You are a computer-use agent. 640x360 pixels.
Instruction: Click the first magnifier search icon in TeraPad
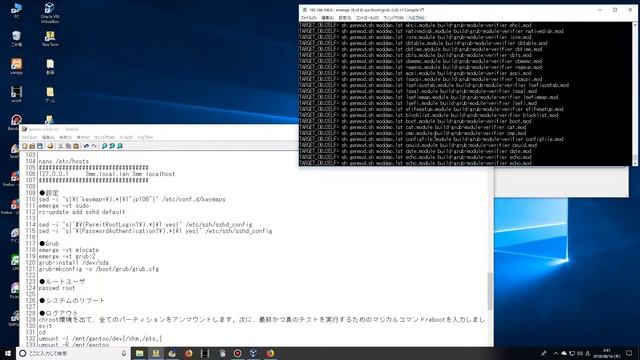pyautogui.click(x=104, y=146)
